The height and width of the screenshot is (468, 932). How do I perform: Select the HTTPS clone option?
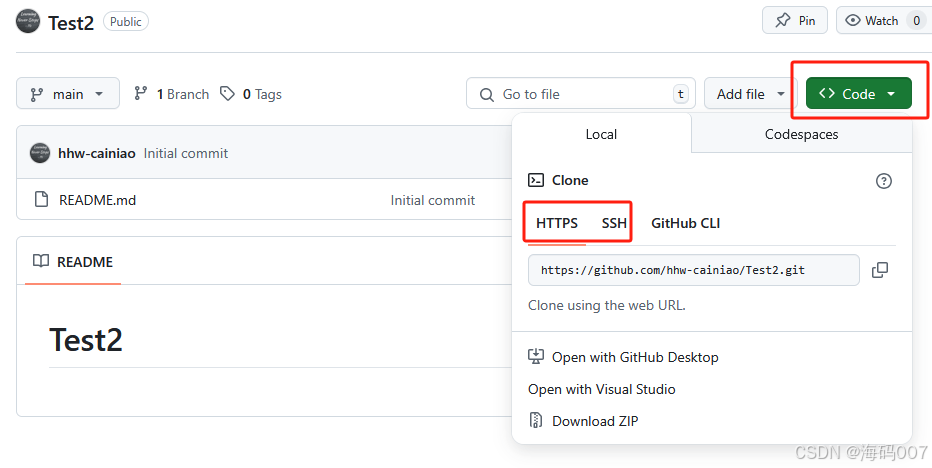click(x=557, y=223)
